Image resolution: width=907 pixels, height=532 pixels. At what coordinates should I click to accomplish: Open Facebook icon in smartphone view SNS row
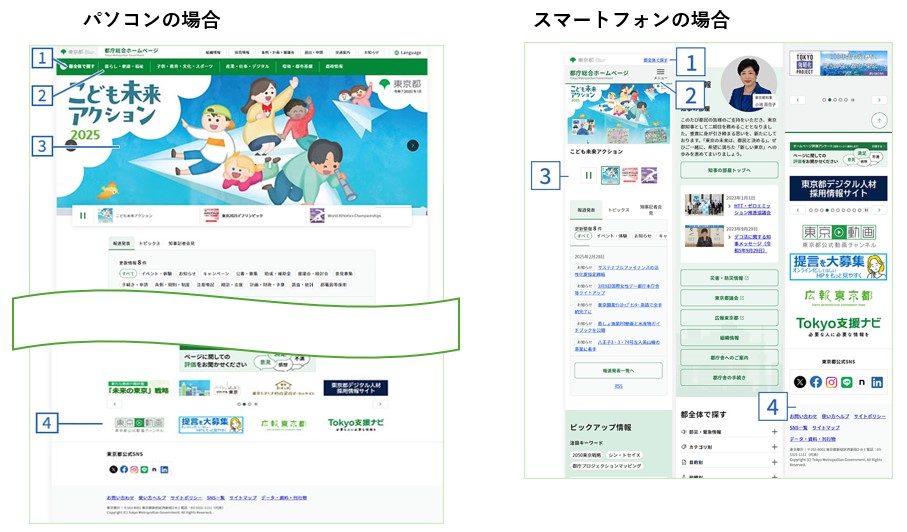816,382
